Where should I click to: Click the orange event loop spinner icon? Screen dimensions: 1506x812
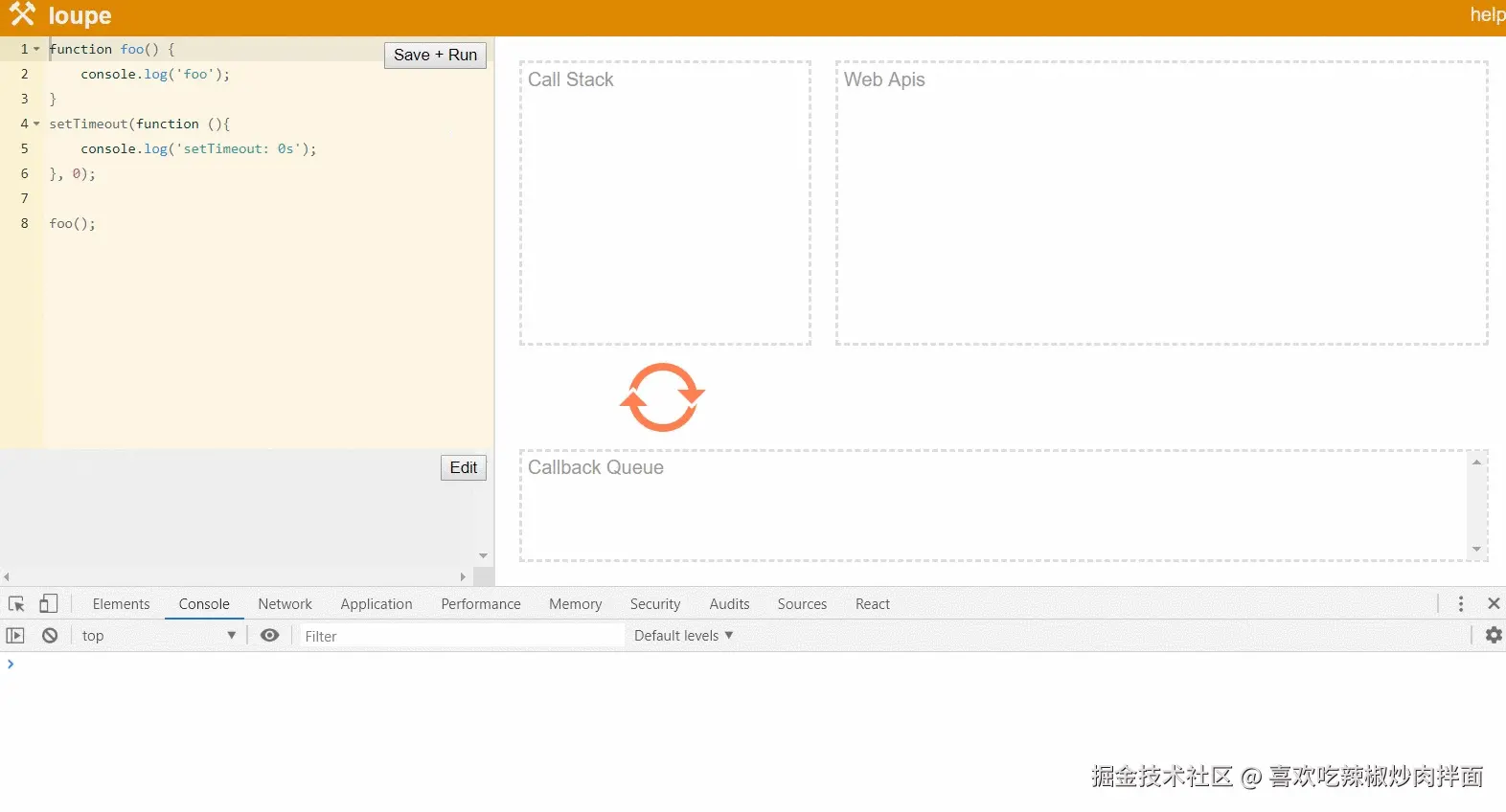point(662,397)
